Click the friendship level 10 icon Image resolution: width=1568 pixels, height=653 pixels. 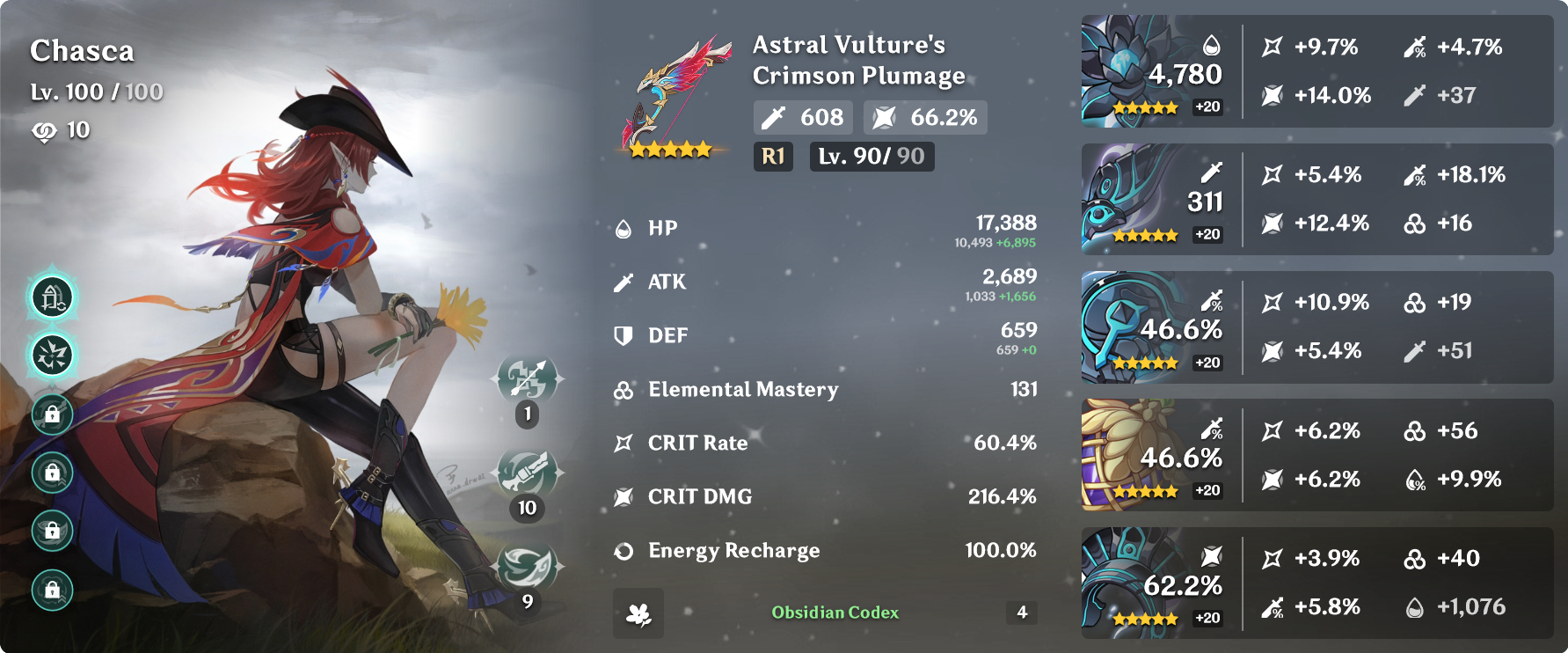click(44, 131)
